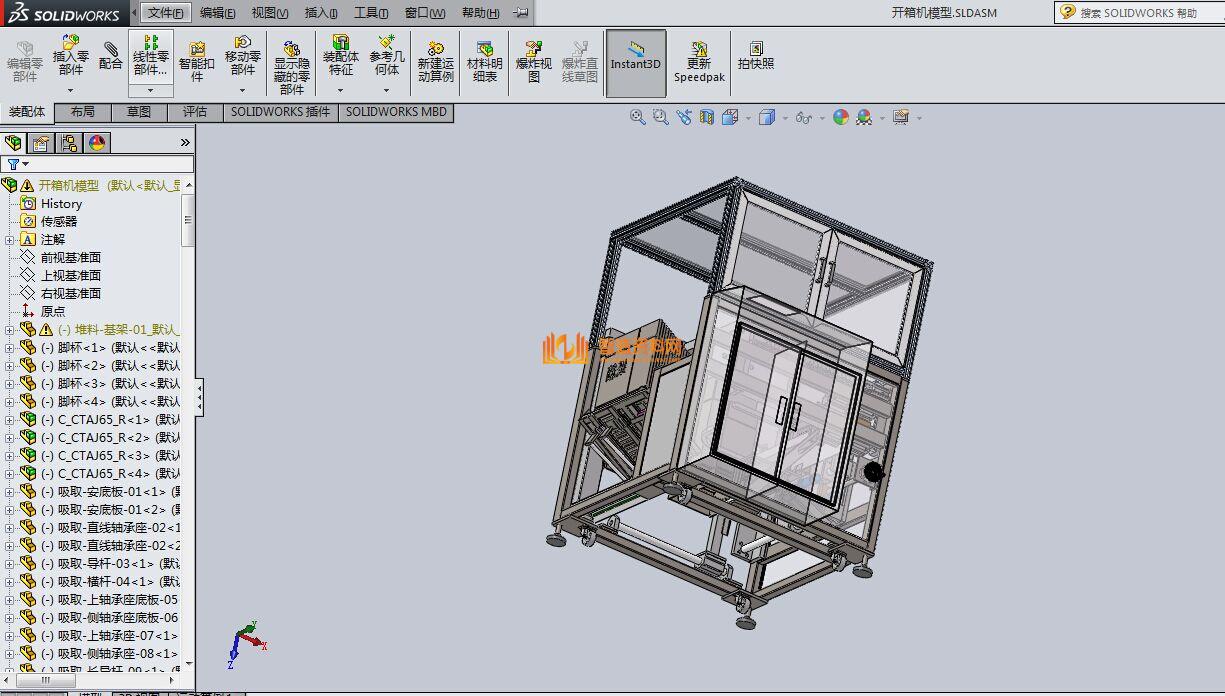Toggle the Instant3D button
Screen dimensions: 1225x696
[x=636, y=62]
